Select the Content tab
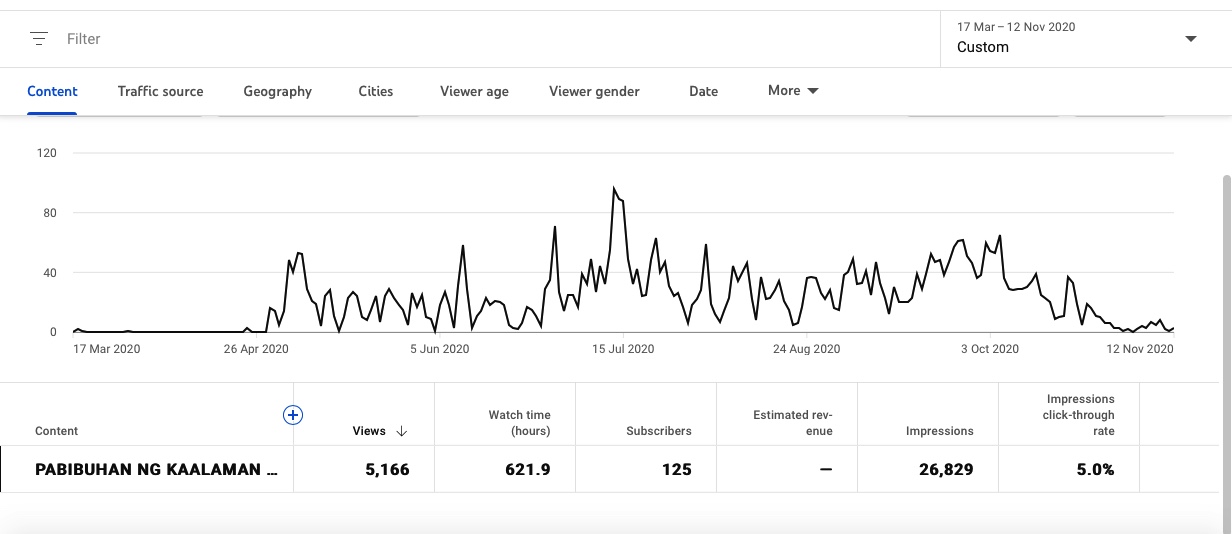This screenshot has width=1232, height=534. coord(52,91)
